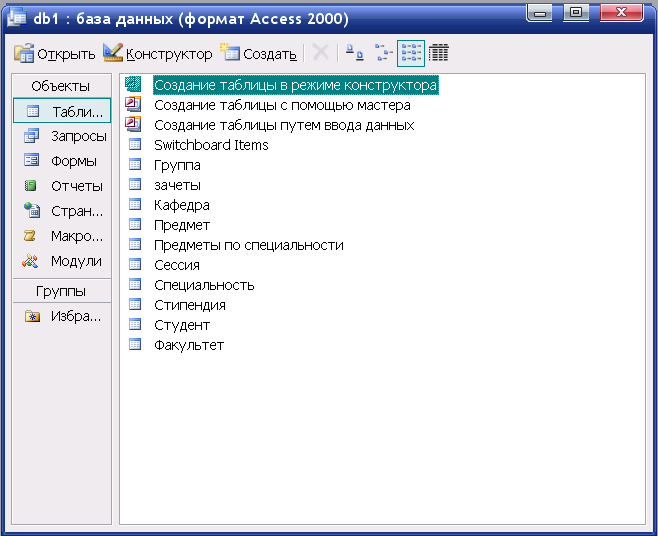Click the Группы header bar
The image size is (658, 536).
coord(62,291)
